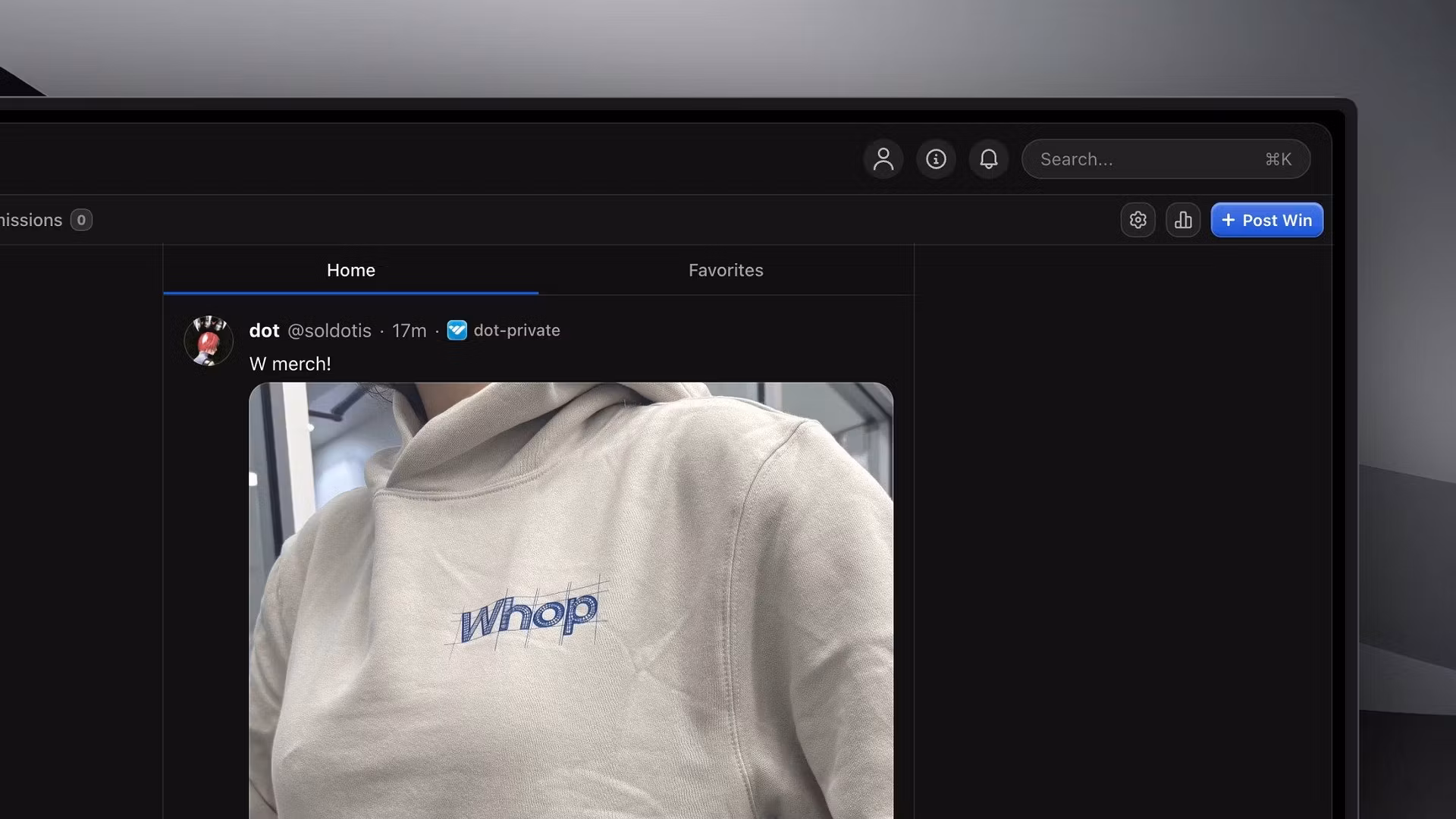Viewport: 1456px width, 819px height.
Task: Click the ⌘K shortcut hint in search
Action: pos(1279,159)
